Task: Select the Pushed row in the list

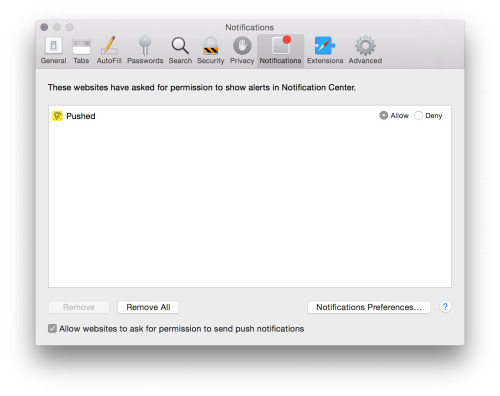Action: (x=250, y=116)
